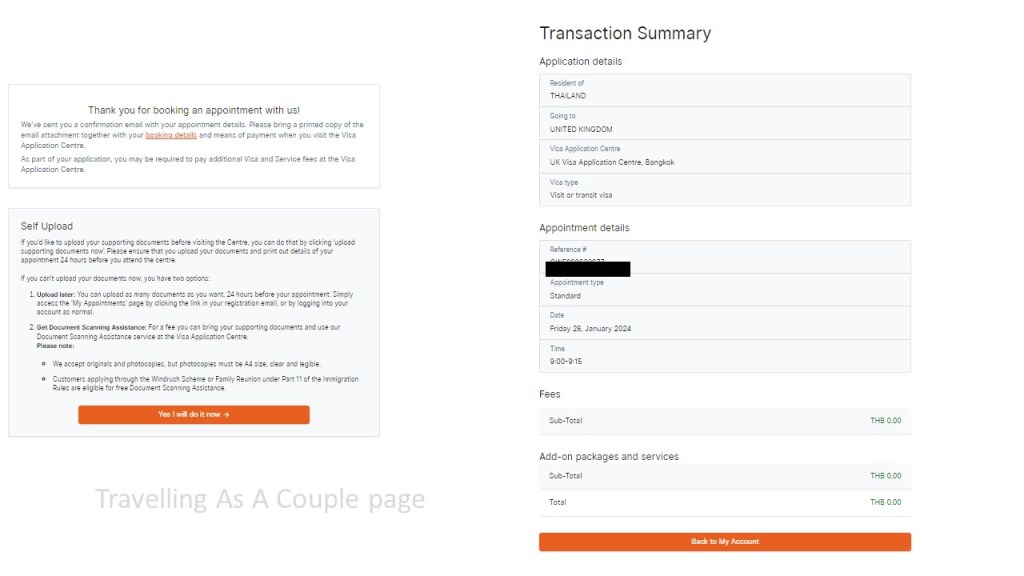Click the 'Visit or transit visa' type row
This screenshot has height=576, width=1024.
click(x=724, y=189)
